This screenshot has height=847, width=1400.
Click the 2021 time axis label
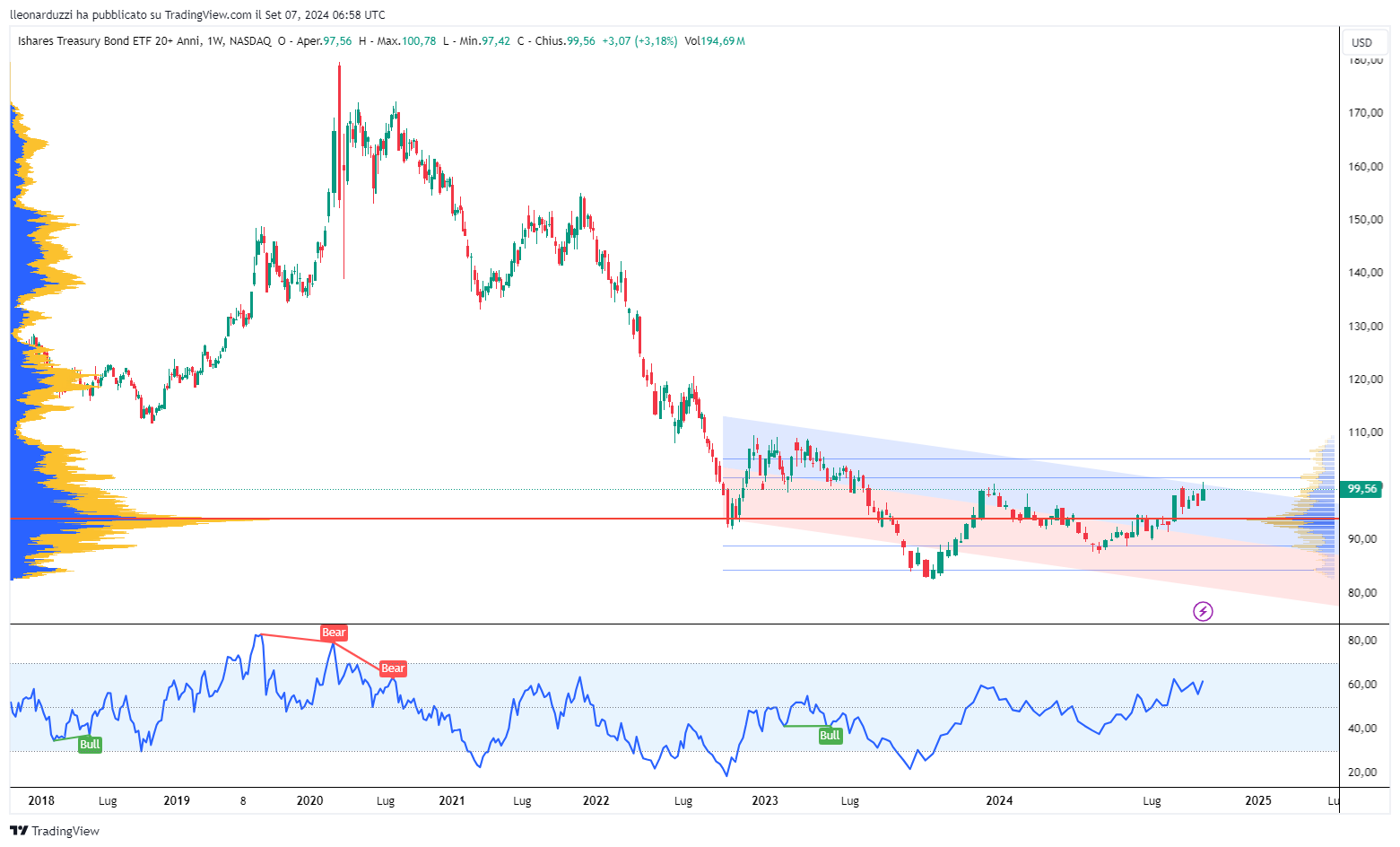coord(452,801)
